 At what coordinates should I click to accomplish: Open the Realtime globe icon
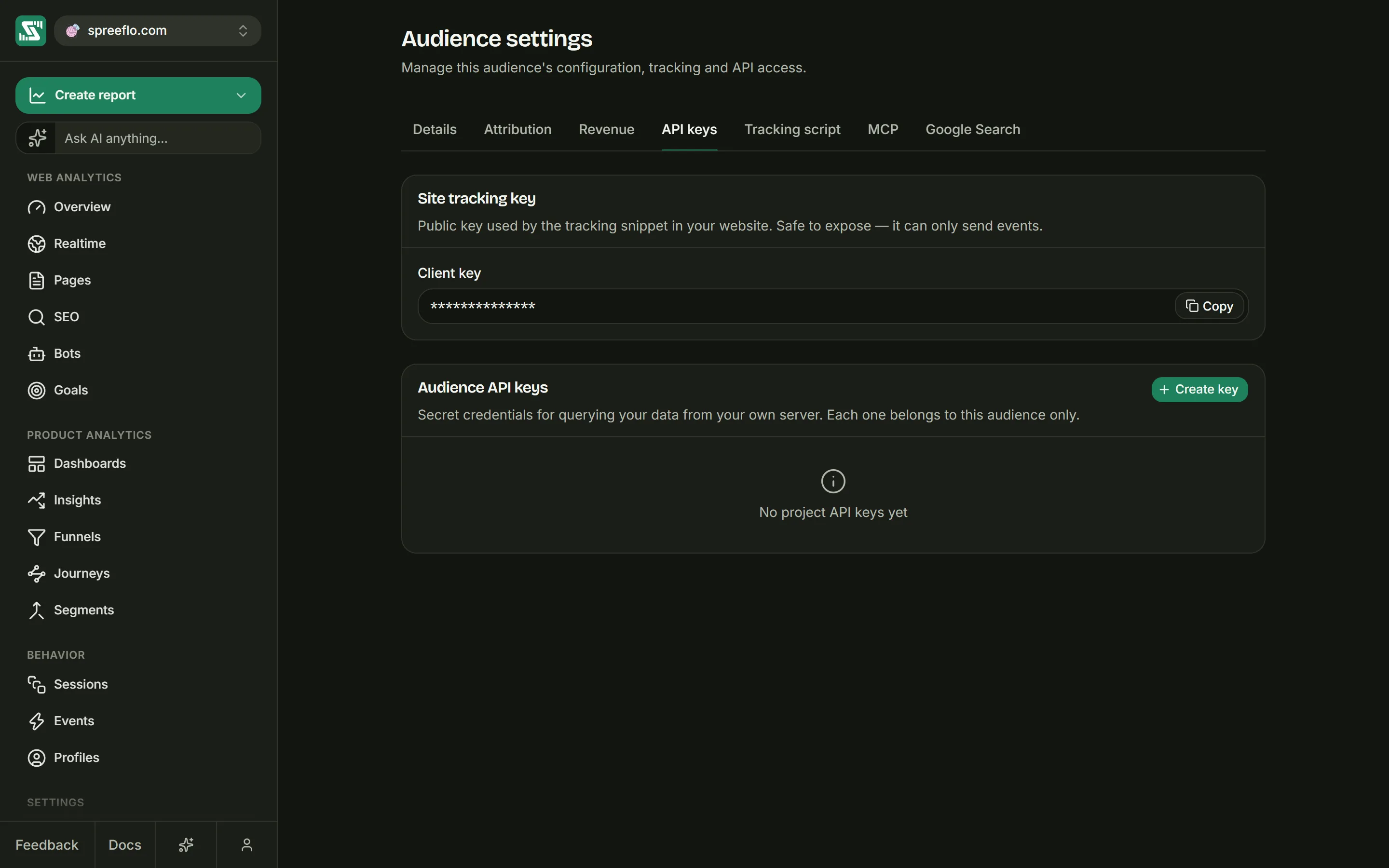[x=36, y=244]
